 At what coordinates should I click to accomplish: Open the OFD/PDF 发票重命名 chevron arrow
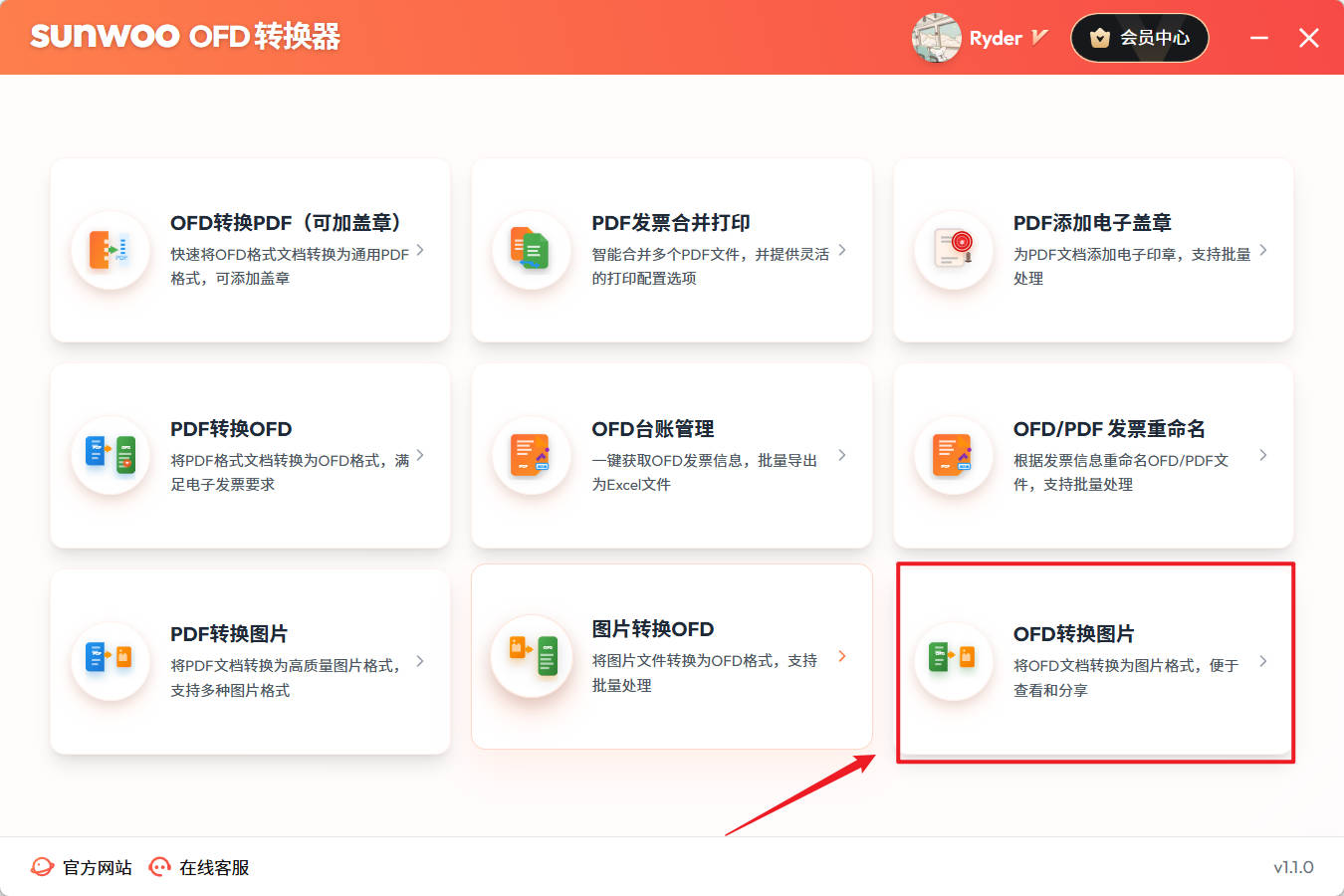[1263, 455]
